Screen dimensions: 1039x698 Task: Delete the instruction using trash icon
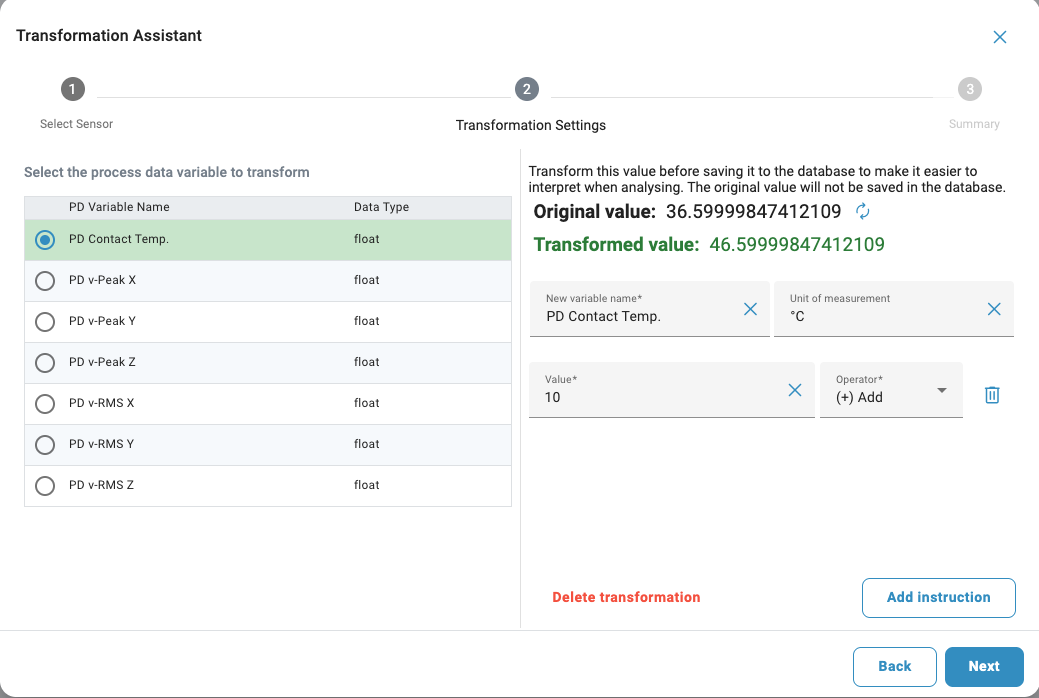click(x=992, y=395)
